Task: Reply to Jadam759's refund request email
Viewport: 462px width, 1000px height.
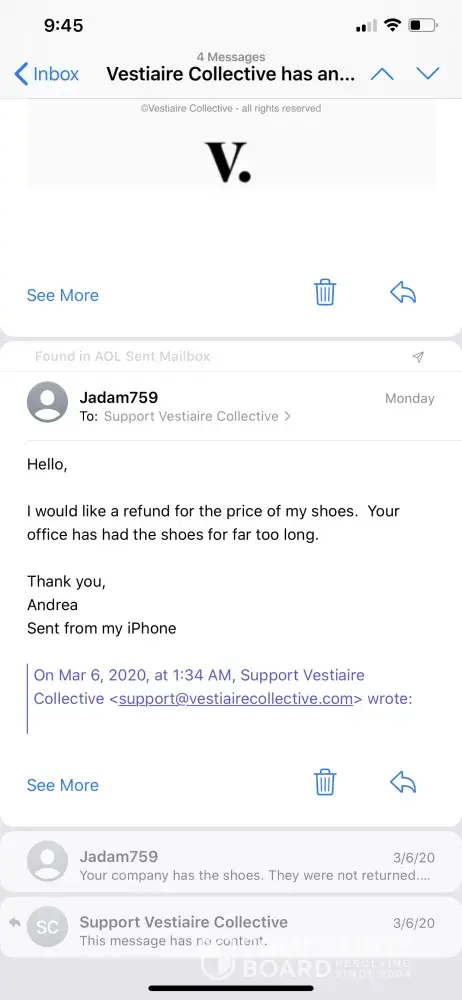Action: tap(403, 782)
